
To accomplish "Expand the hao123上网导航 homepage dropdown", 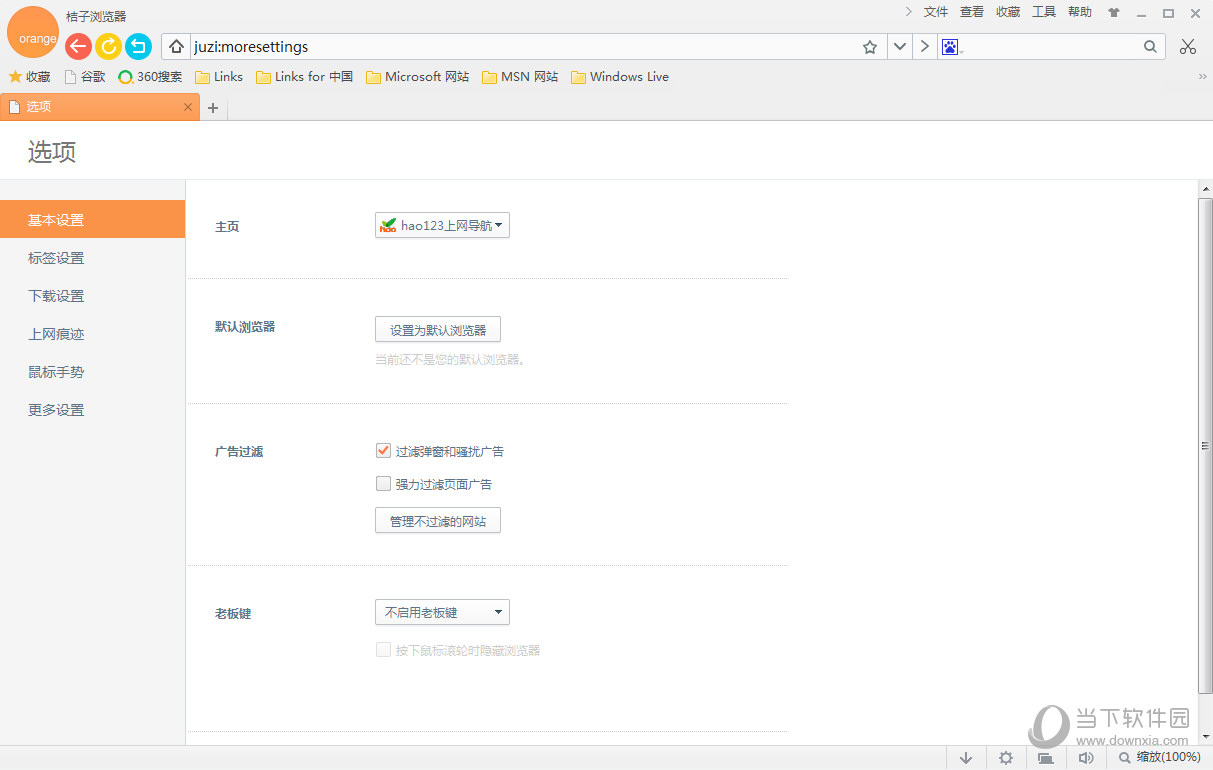I will point(442,226).
